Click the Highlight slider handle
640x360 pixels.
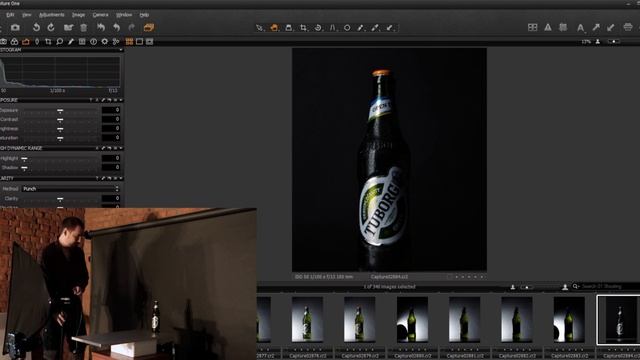click(x=24, y=159)
